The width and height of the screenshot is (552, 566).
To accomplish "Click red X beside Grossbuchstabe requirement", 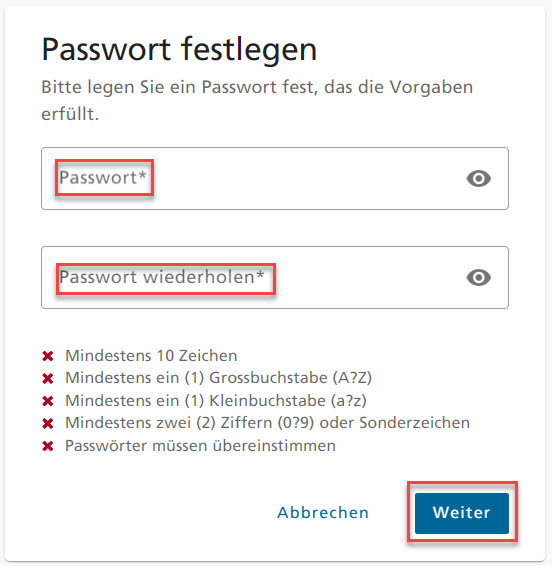I will point(48,379).
